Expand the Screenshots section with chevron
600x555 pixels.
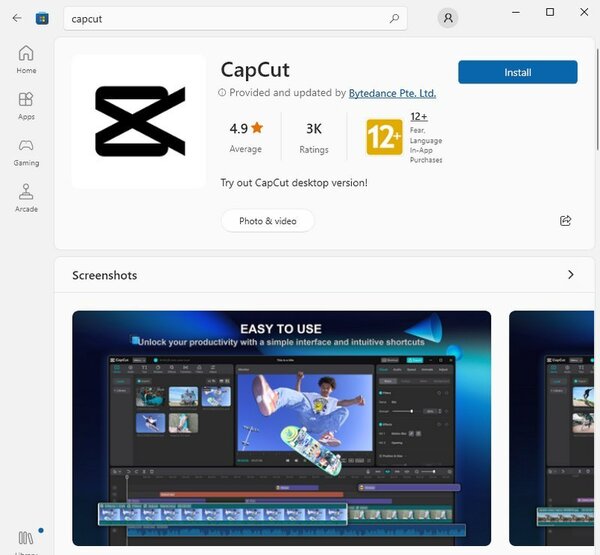[x=571, y=274]
